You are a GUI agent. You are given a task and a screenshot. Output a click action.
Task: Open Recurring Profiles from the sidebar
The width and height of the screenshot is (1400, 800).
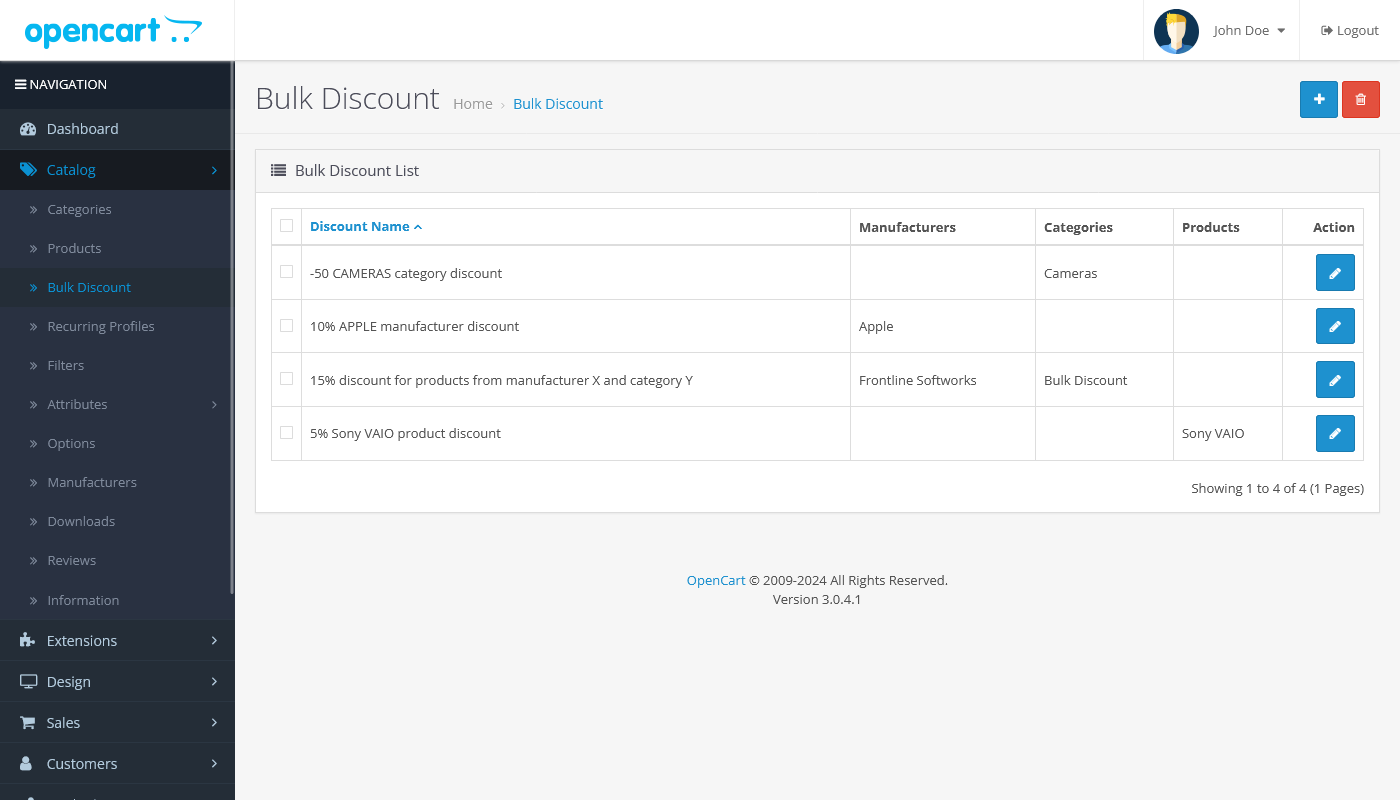(x=101, y=326)
